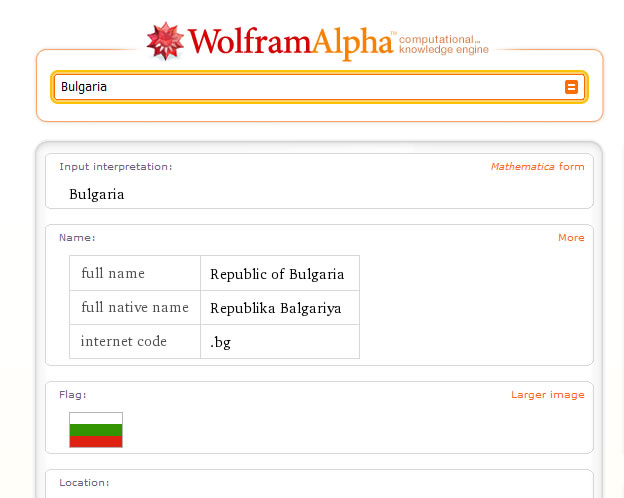
Task: Click the 'Input interpretation:' heading
Action: [116, 166]
